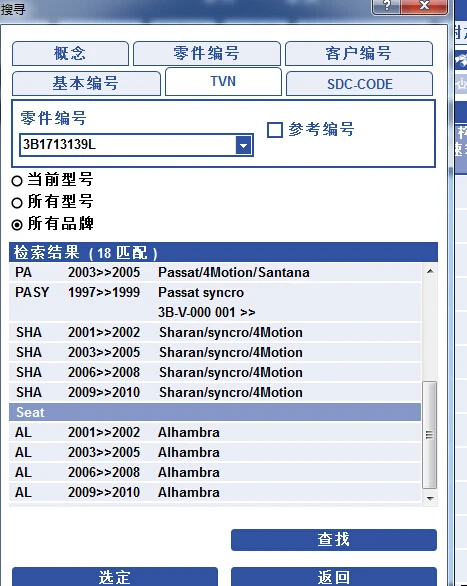Switch to the SDC-CODE tab
467x586 pixels.
[x=359, y=84]
